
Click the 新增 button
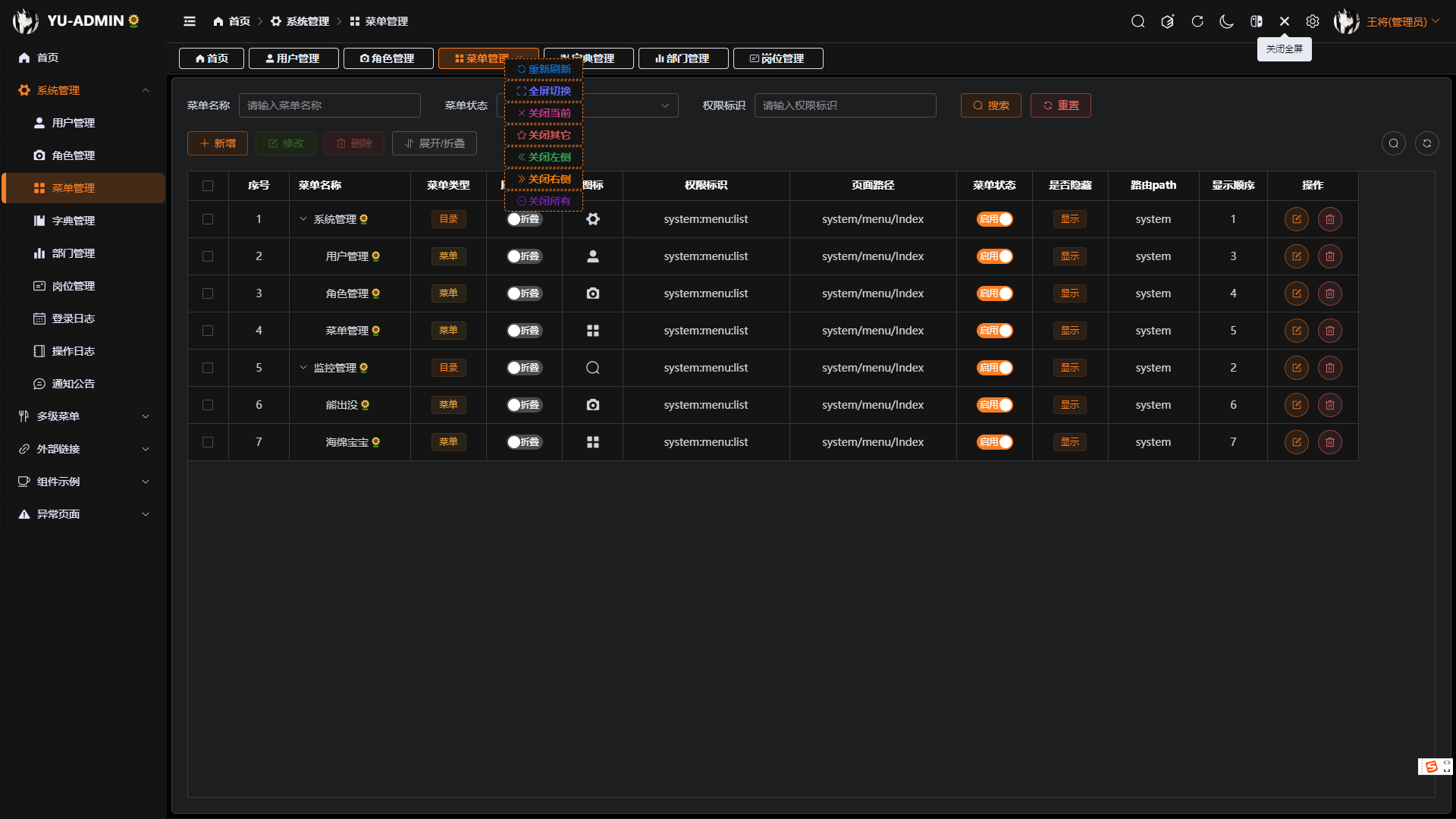[217, 143]
